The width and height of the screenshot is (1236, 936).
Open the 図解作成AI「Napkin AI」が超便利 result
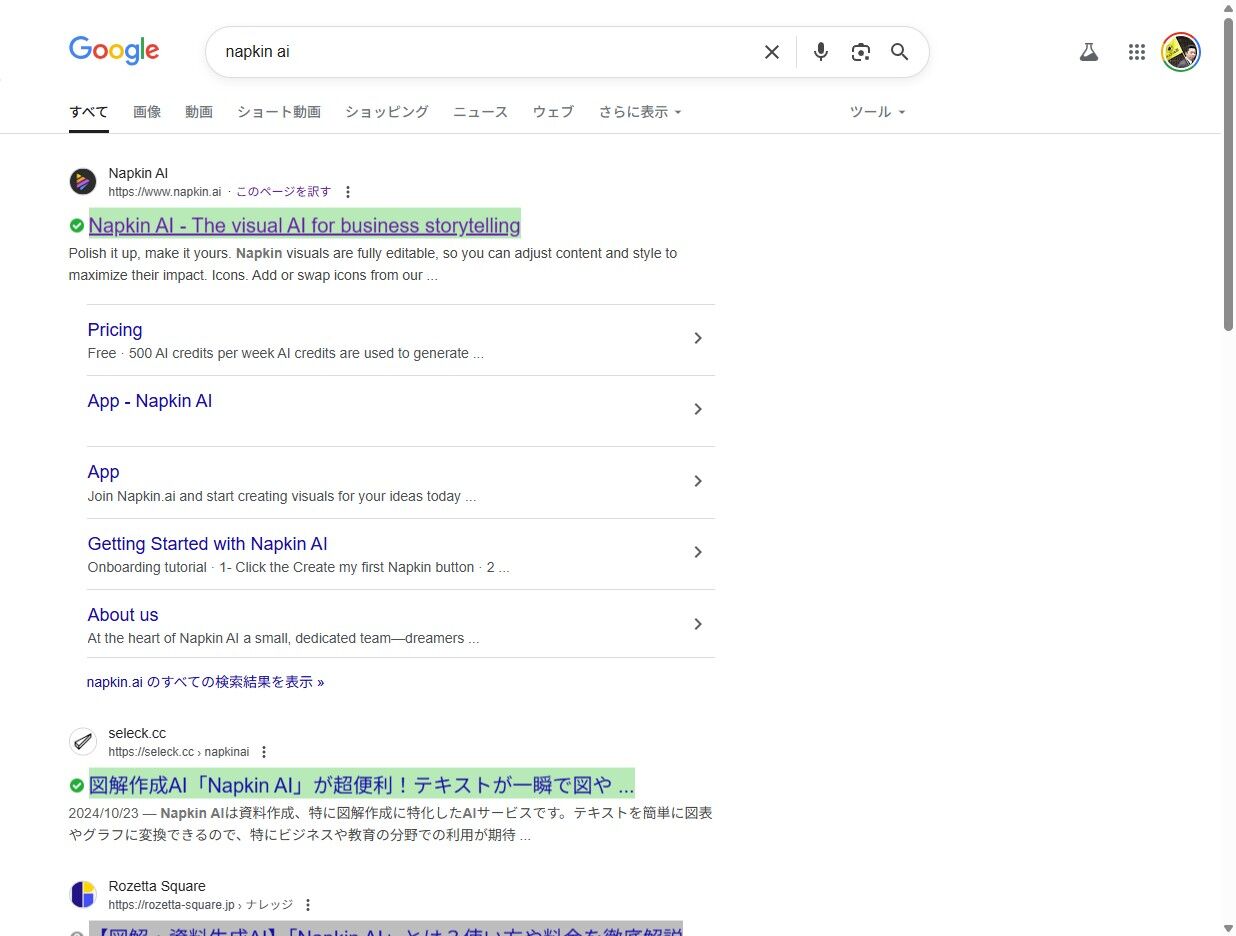362,784
